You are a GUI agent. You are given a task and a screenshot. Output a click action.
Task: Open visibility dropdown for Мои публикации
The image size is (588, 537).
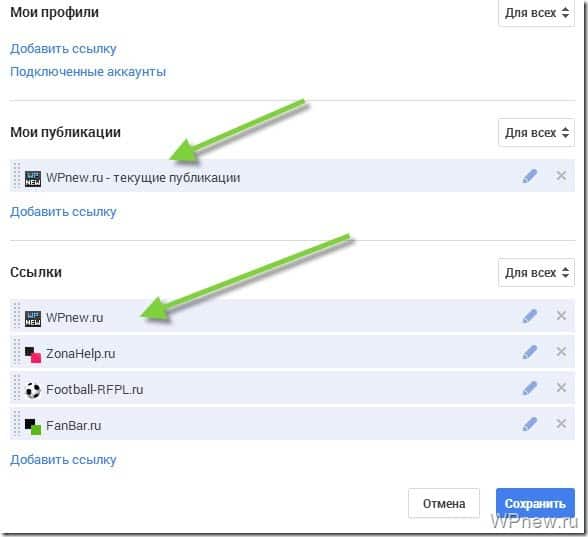click(536, 133)
